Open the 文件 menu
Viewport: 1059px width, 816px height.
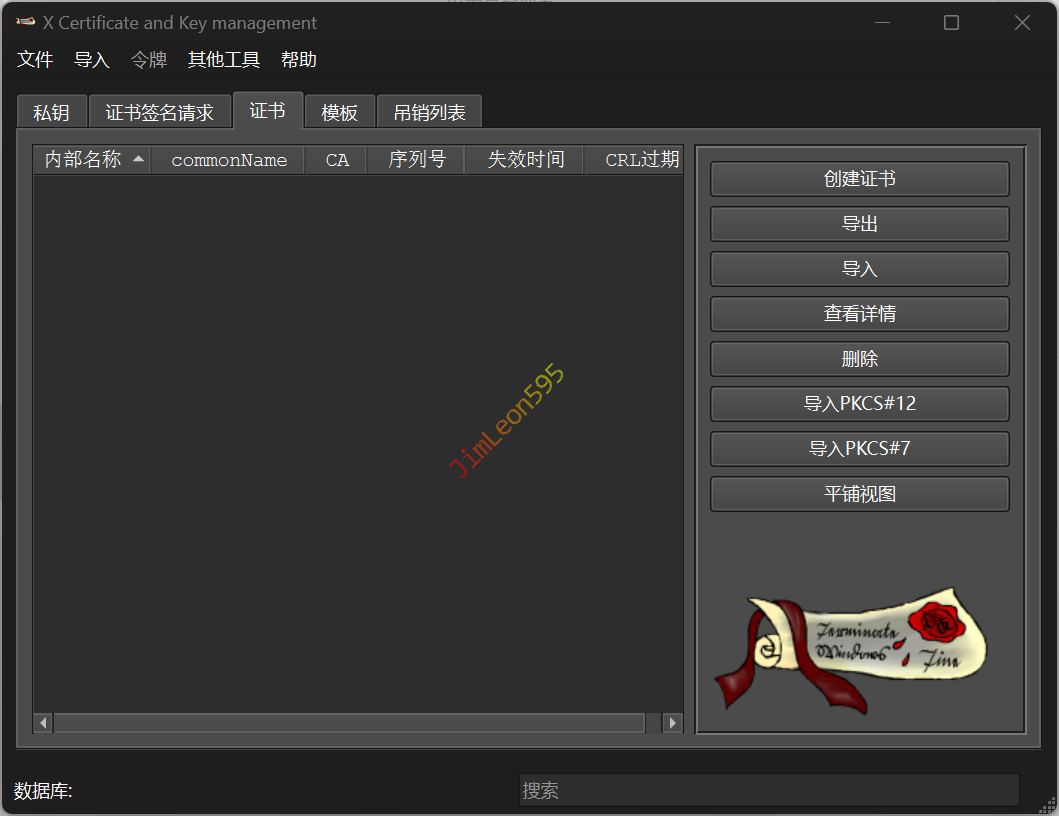35,60
